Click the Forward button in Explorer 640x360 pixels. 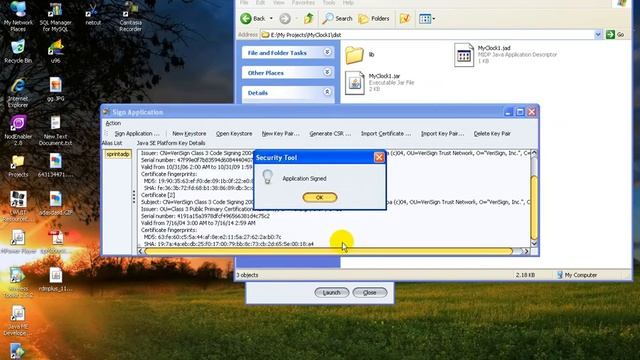[285, 18]
